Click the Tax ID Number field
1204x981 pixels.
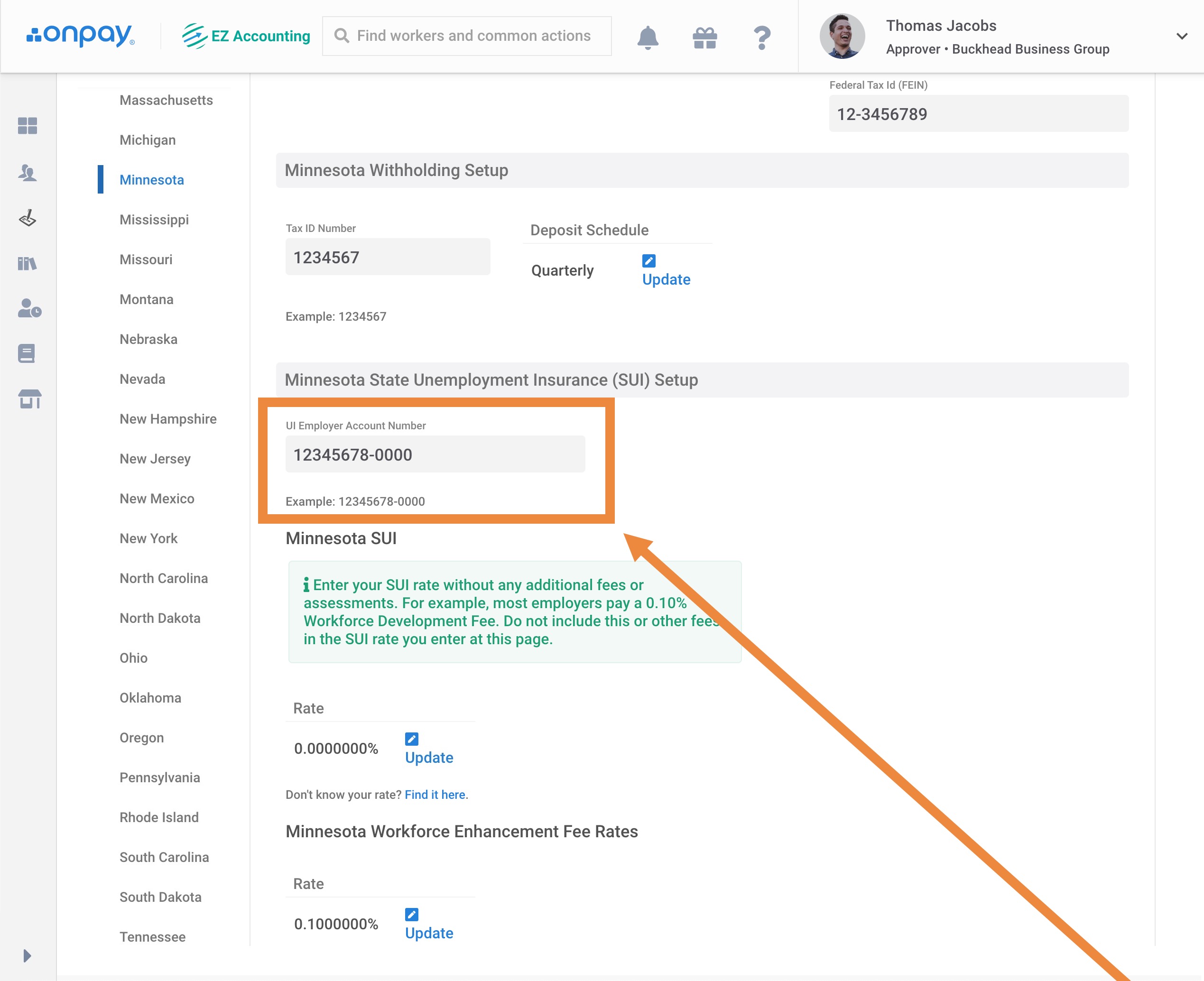click(x=387, y=257)
